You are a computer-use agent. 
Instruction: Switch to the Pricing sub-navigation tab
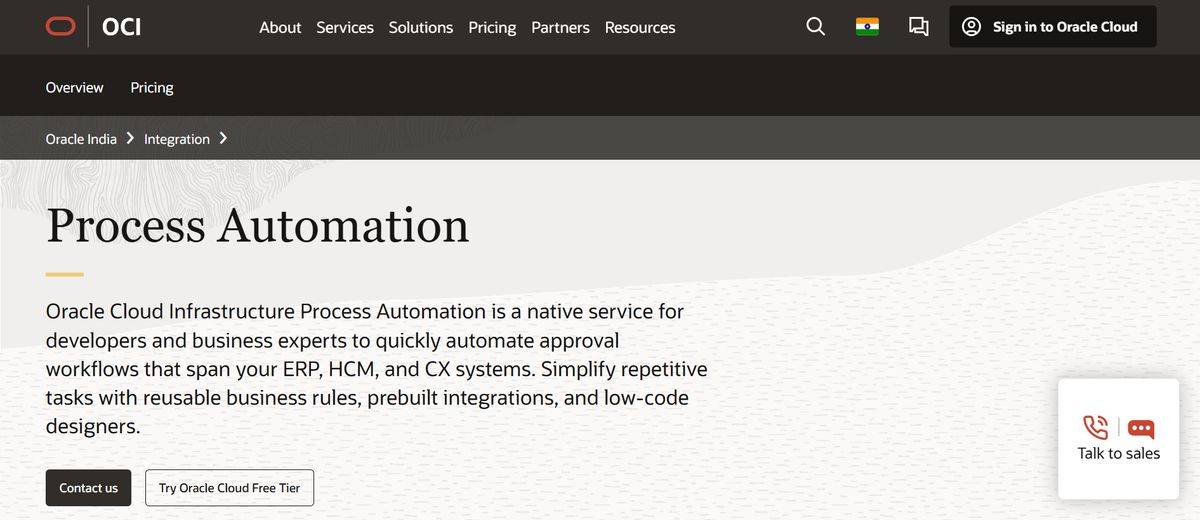[152, 87]
